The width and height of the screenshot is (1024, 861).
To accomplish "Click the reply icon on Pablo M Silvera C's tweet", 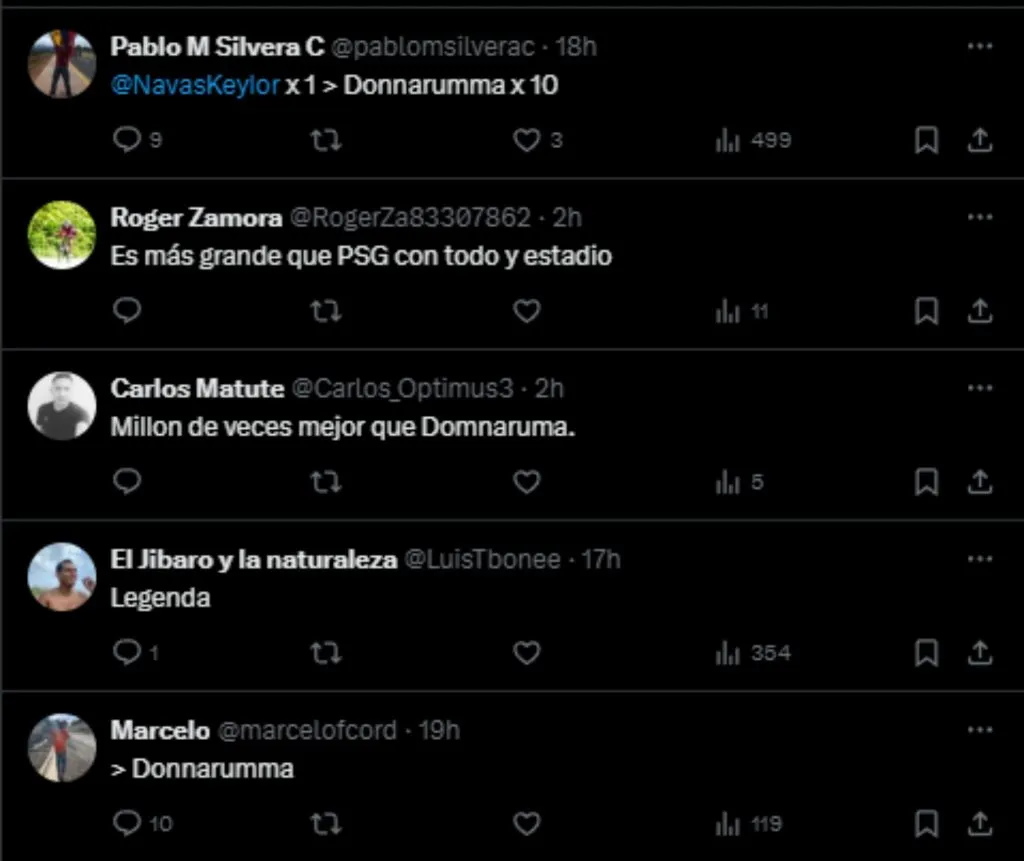I will tap(126, 140).
